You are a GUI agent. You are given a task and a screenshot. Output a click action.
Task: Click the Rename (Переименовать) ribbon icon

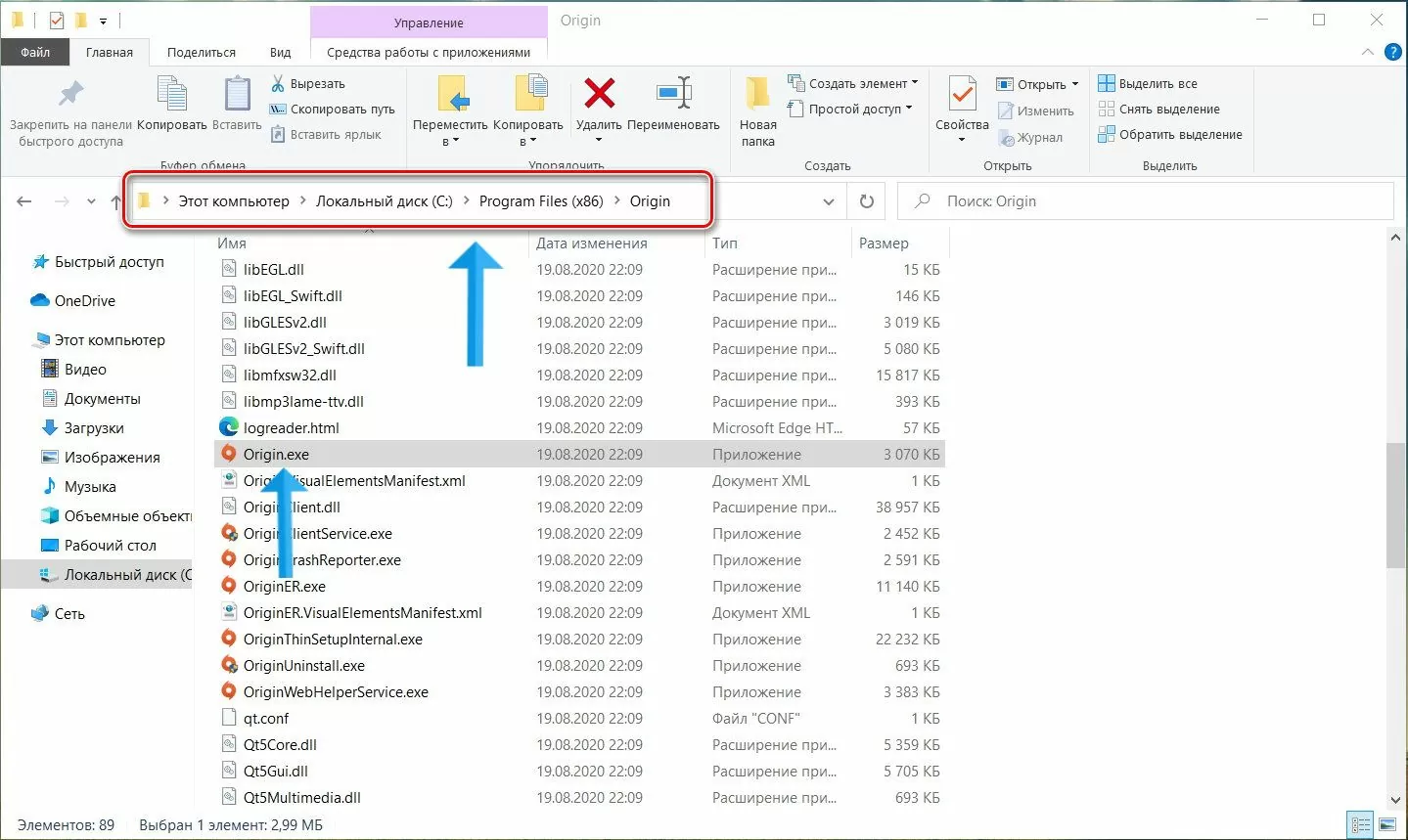pos(673,95)
